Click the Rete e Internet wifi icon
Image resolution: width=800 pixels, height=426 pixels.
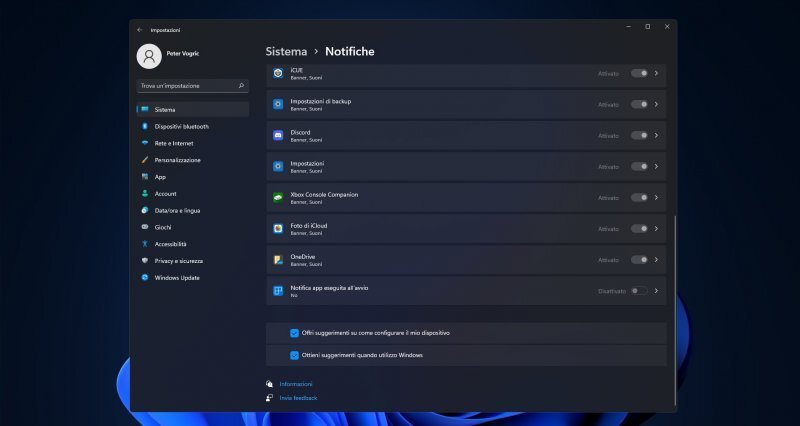pyautogui.click(x=145, y=143)
